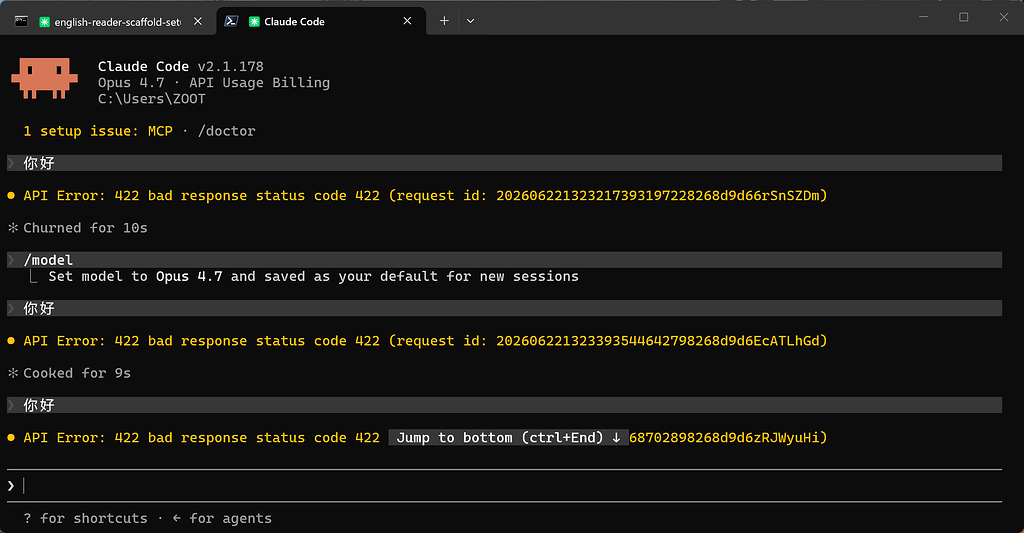The height and width of the screenshot is (533, 1024).
Task: Click "Set model to Opus 4.7" message
Action: point(313,276)
